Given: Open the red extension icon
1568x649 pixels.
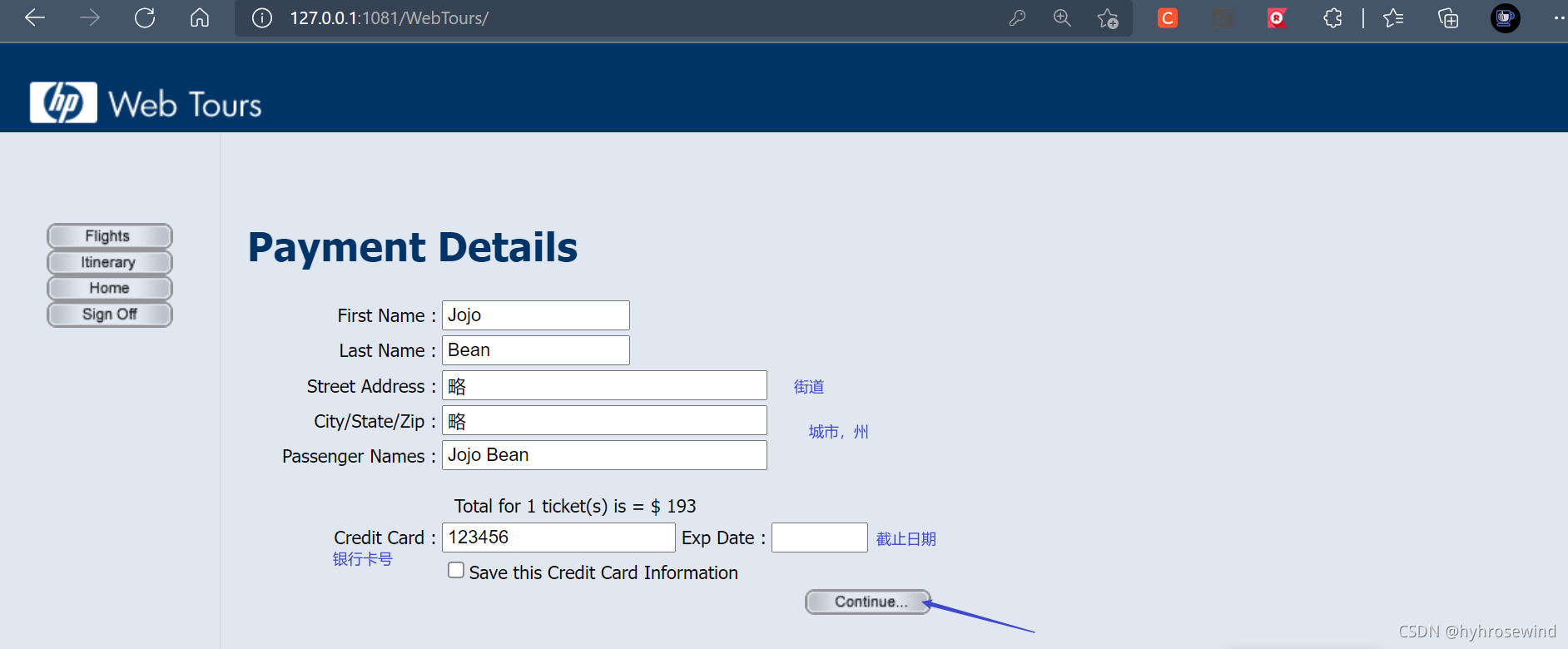Looking at the screenshot, I should click(1277, 17).
